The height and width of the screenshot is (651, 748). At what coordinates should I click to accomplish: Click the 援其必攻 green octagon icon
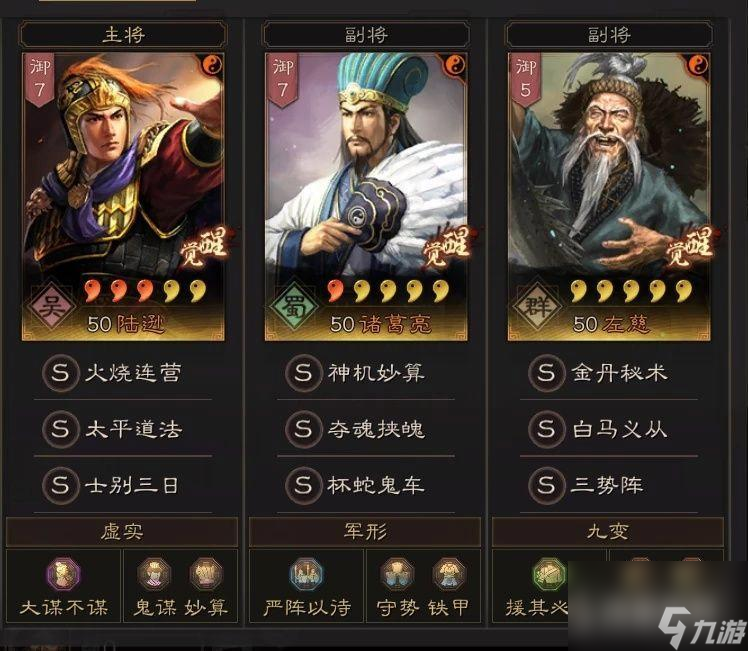click(549, 574)
